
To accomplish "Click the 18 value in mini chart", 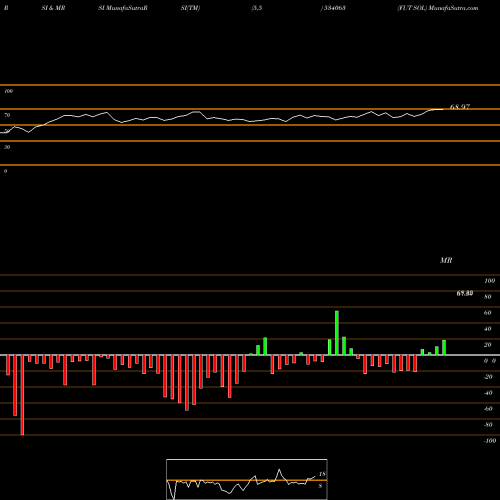I will coord(322,474).
